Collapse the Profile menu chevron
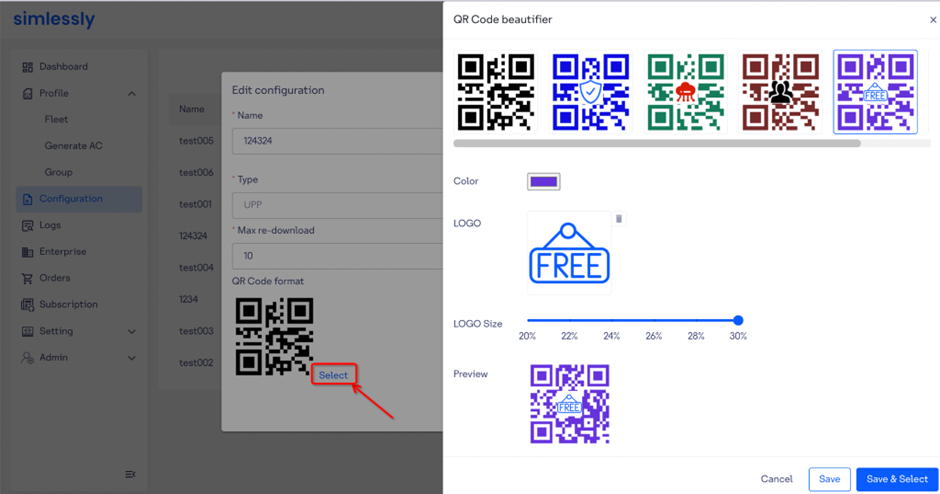The width and height of the screenshot is (940, 494). (132, 94)
